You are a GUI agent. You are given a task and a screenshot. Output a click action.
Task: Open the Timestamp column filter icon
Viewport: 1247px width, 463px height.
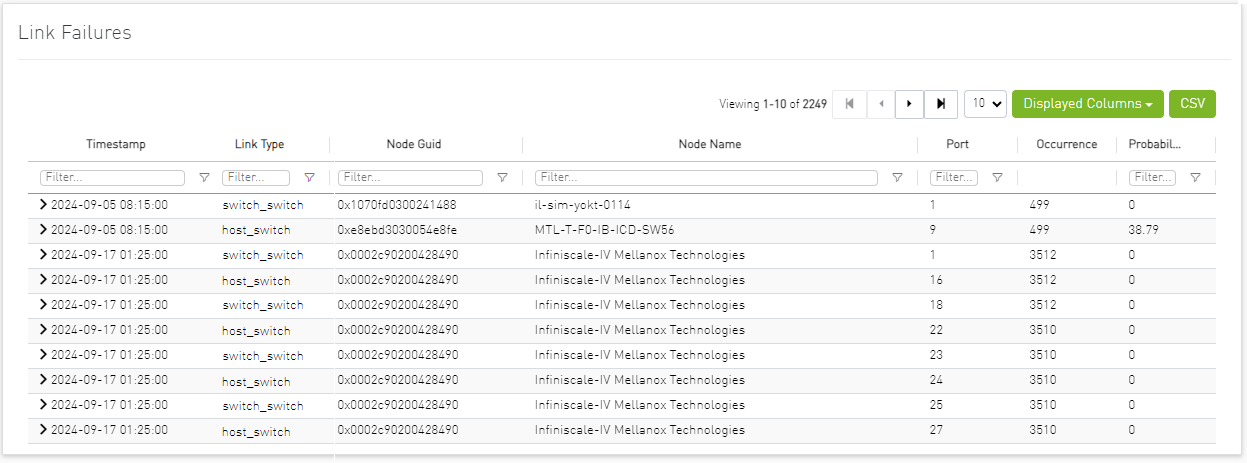click(x=204, y=178)
